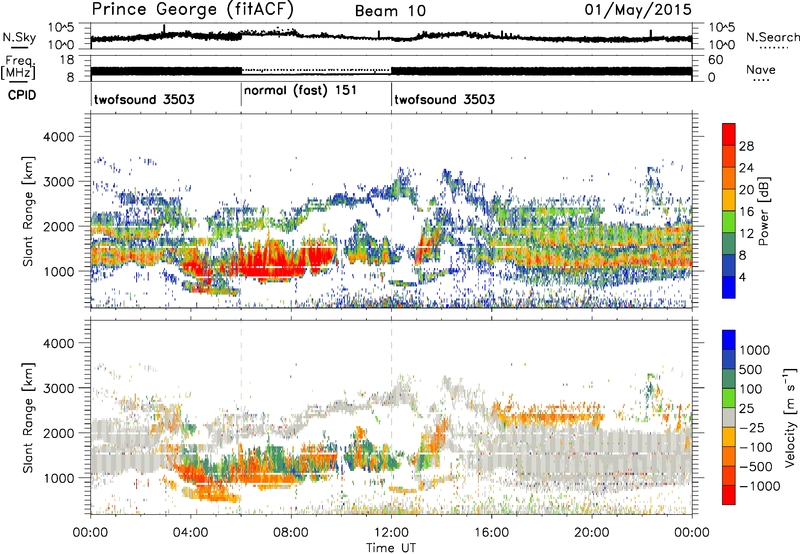Viewport: 800px width, 554px height.
Task: Click '3000' tick on velocity panel range axis
Action: 61,388
